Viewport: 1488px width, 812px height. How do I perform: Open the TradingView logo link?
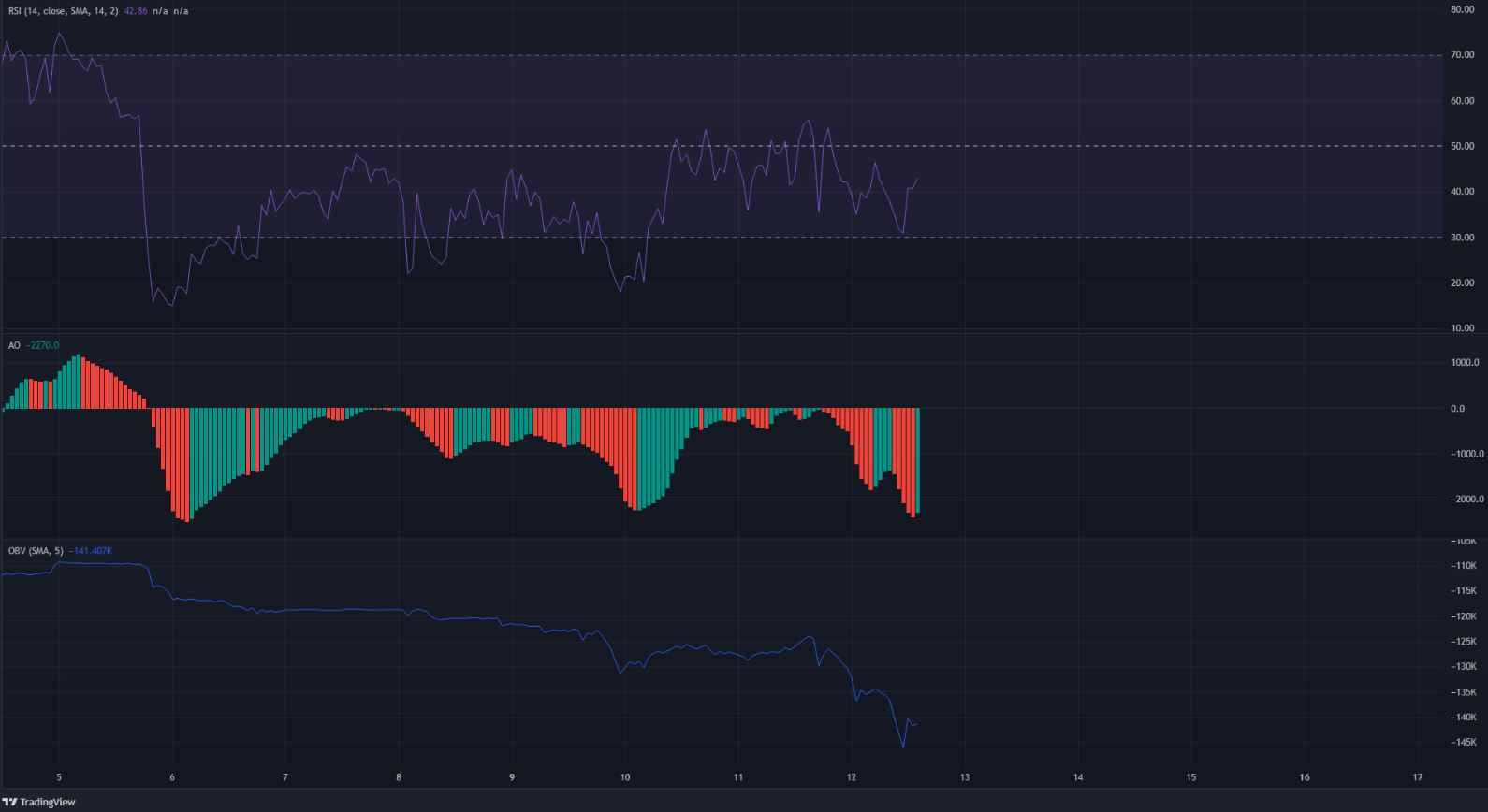tap(39, 802)
